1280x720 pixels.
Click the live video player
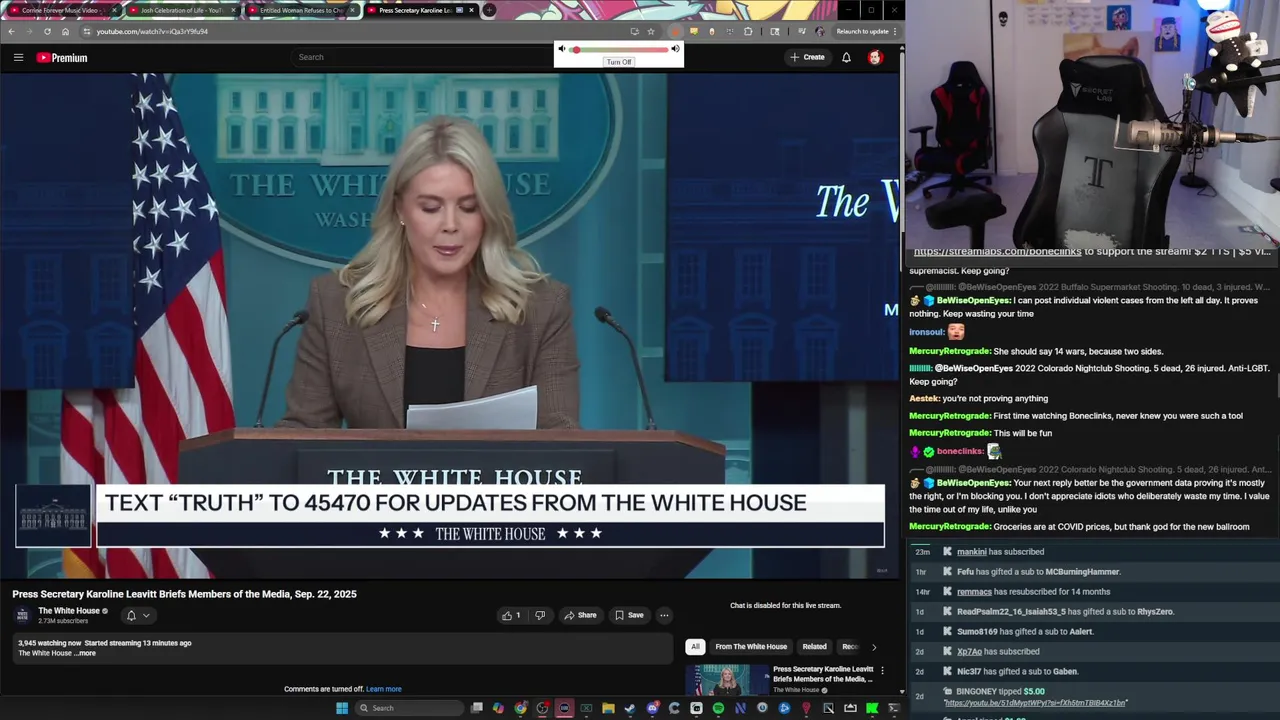(450, 325)
